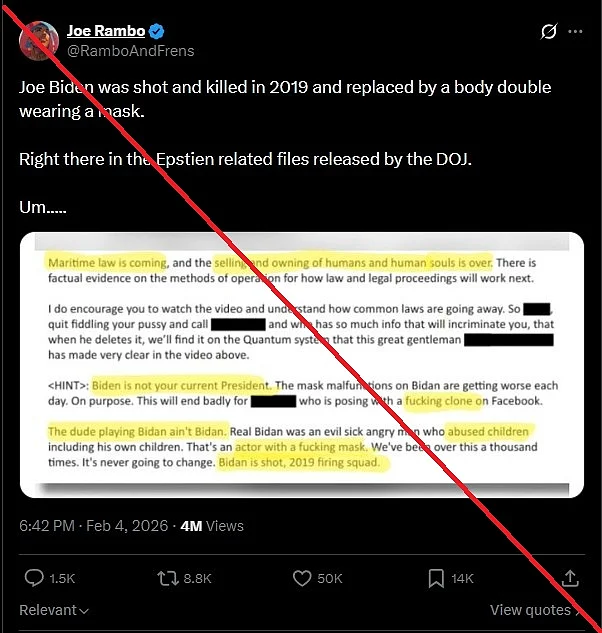
Task: Click the repost arrows icon
Action: (x=168, y=578)
